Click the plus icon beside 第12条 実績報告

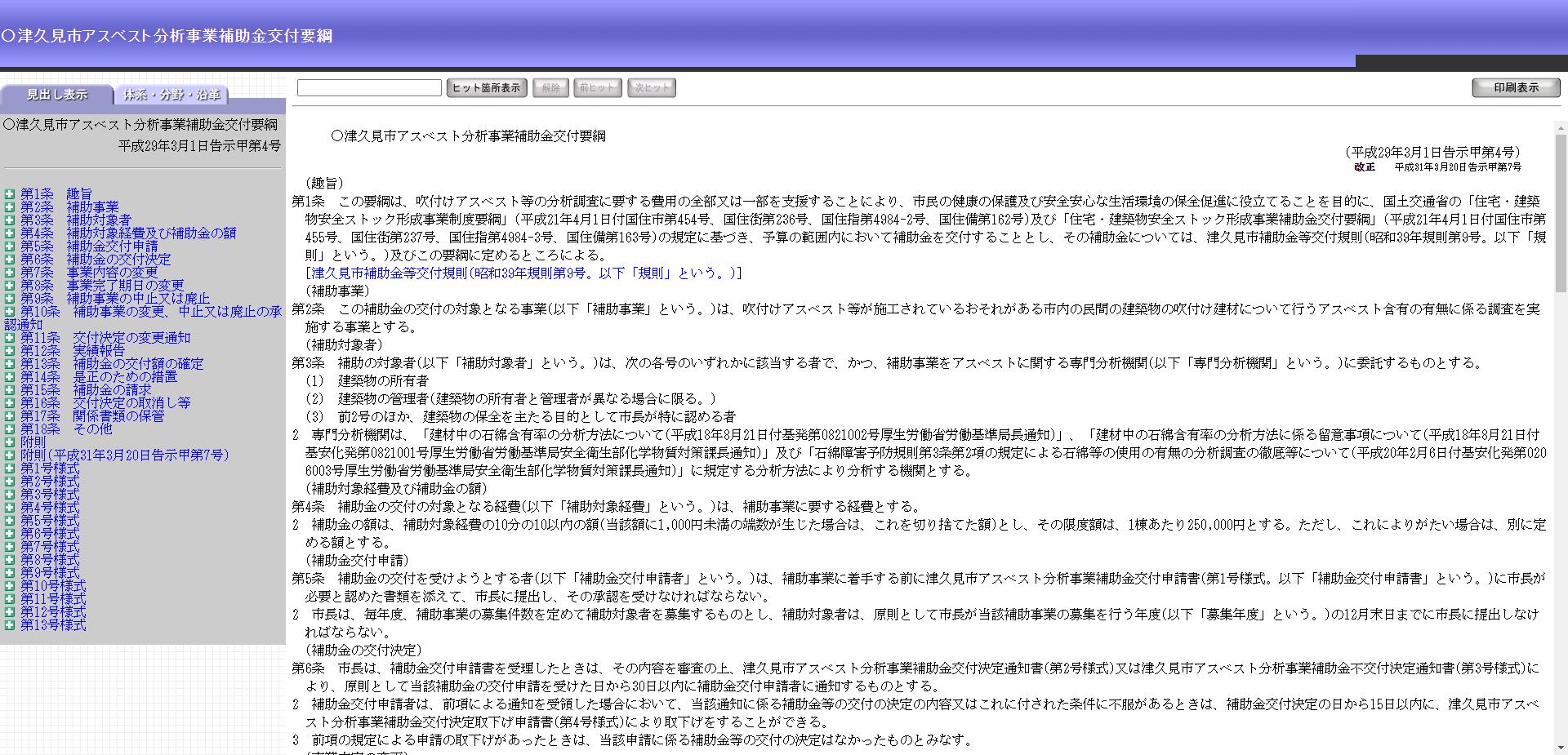(x=10, y=351)
